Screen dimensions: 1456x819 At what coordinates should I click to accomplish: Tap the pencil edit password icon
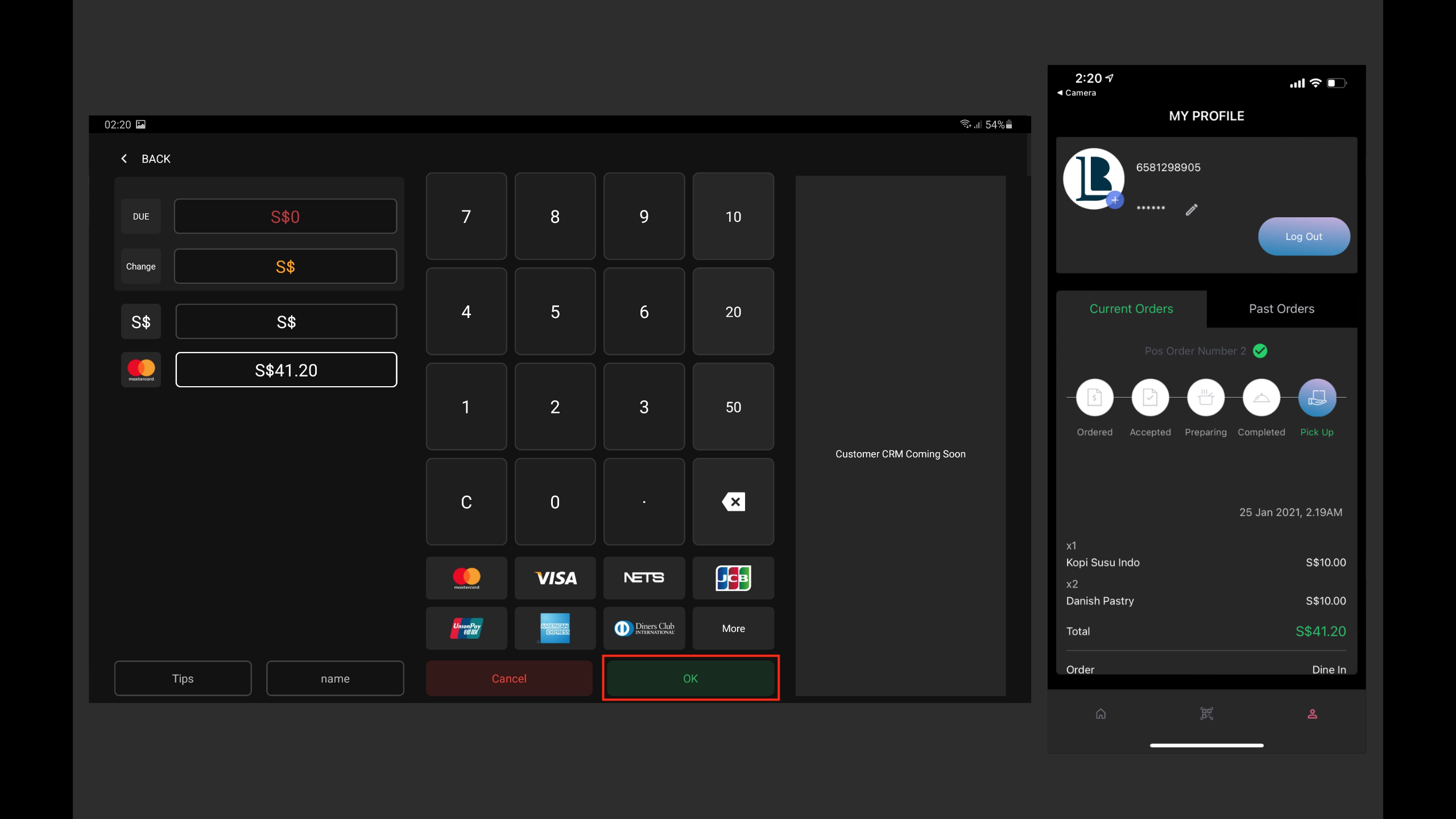(x=1192, y=210)
